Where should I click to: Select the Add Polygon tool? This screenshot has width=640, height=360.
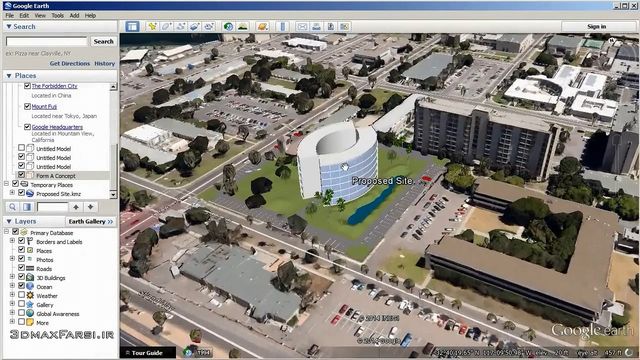click(166, 27)
